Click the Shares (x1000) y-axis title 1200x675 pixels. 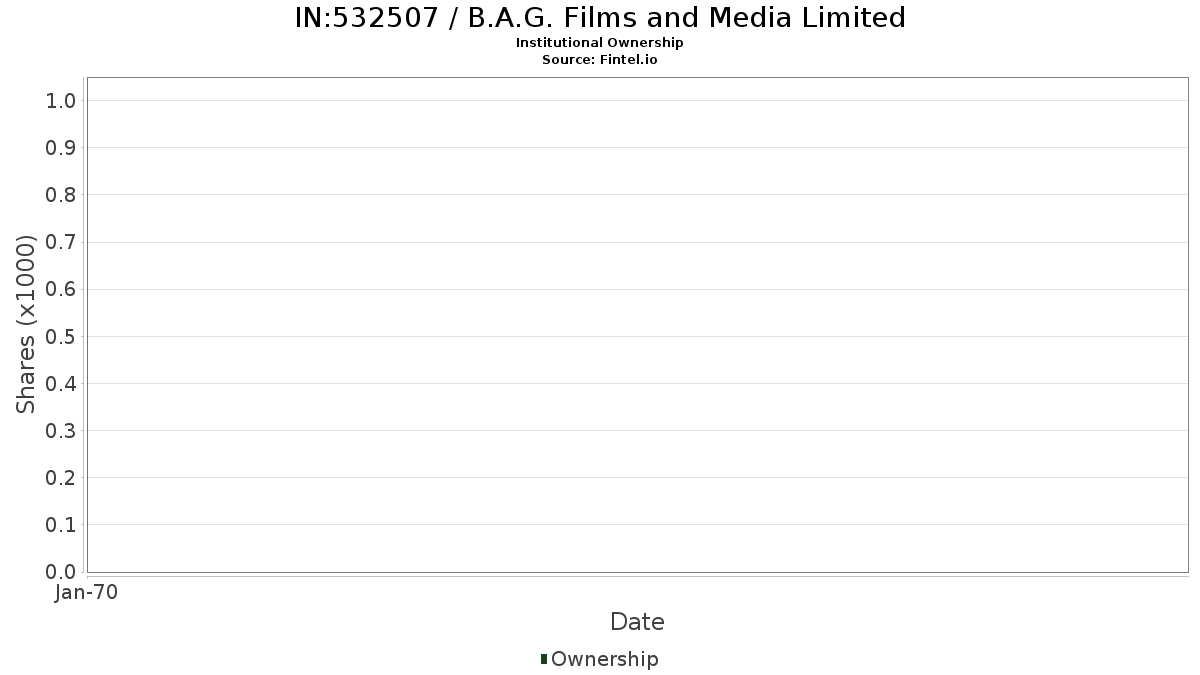[27, 324]
